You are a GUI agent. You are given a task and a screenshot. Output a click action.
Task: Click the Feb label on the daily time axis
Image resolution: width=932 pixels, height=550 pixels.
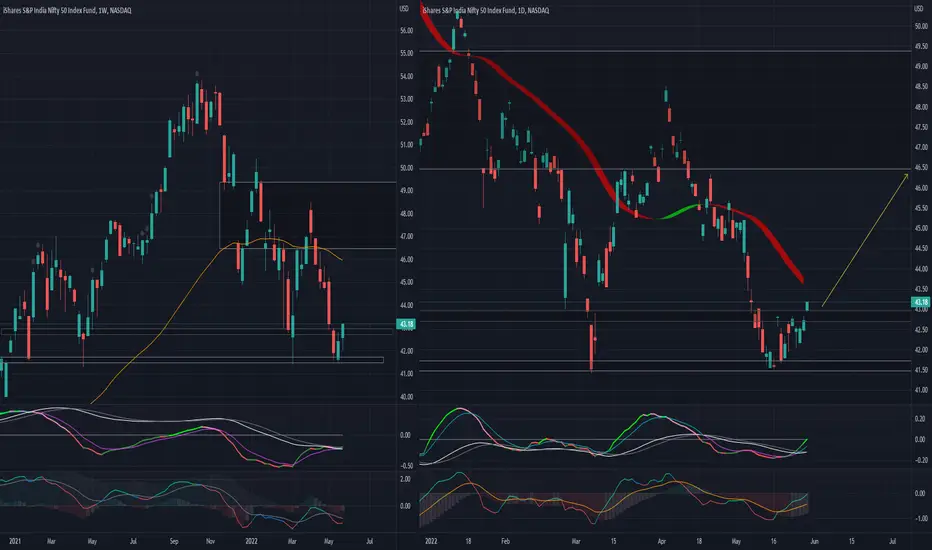point(505,541)
